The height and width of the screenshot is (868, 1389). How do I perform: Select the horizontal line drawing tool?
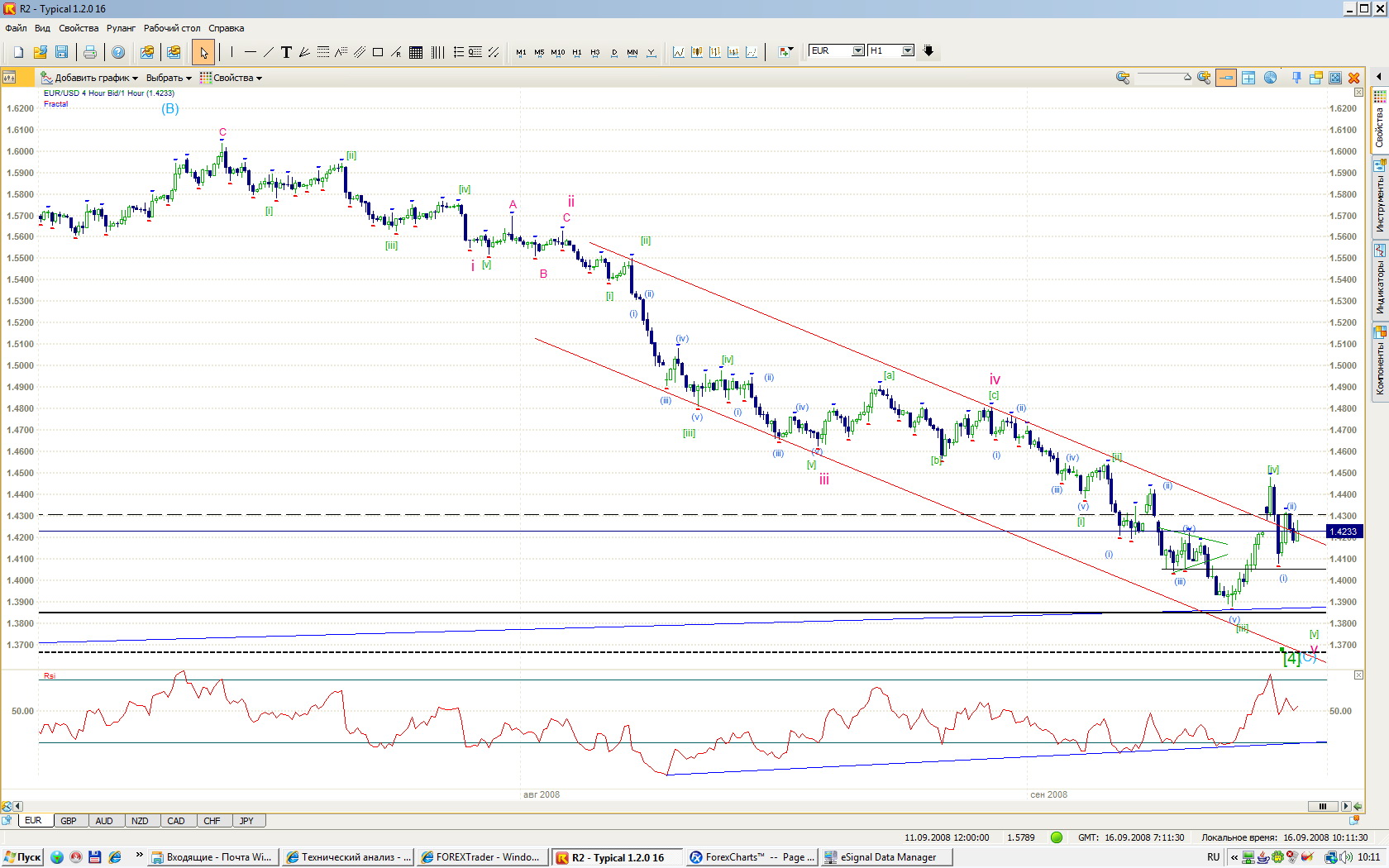coord(251,52)
